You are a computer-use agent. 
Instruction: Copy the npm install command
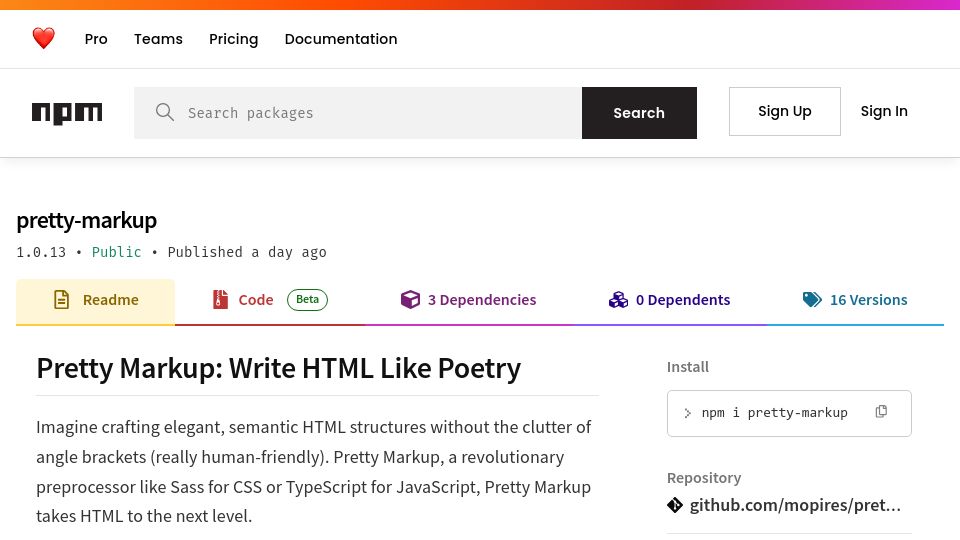[881, 412]
